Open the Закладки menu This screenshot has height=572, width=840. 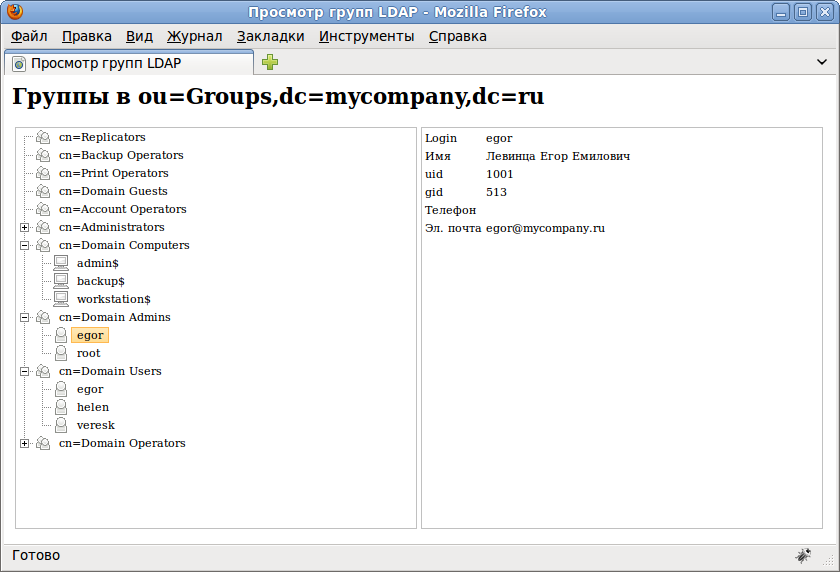coord(270,36)
